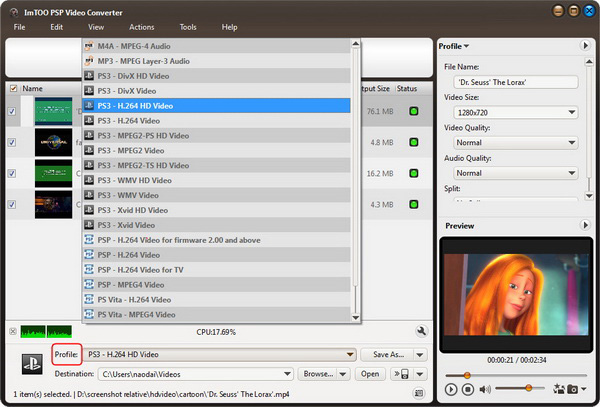Select PS Vita - H.264 Video profile
This screenshot has width=600, height=407.
tap(216, 300)
